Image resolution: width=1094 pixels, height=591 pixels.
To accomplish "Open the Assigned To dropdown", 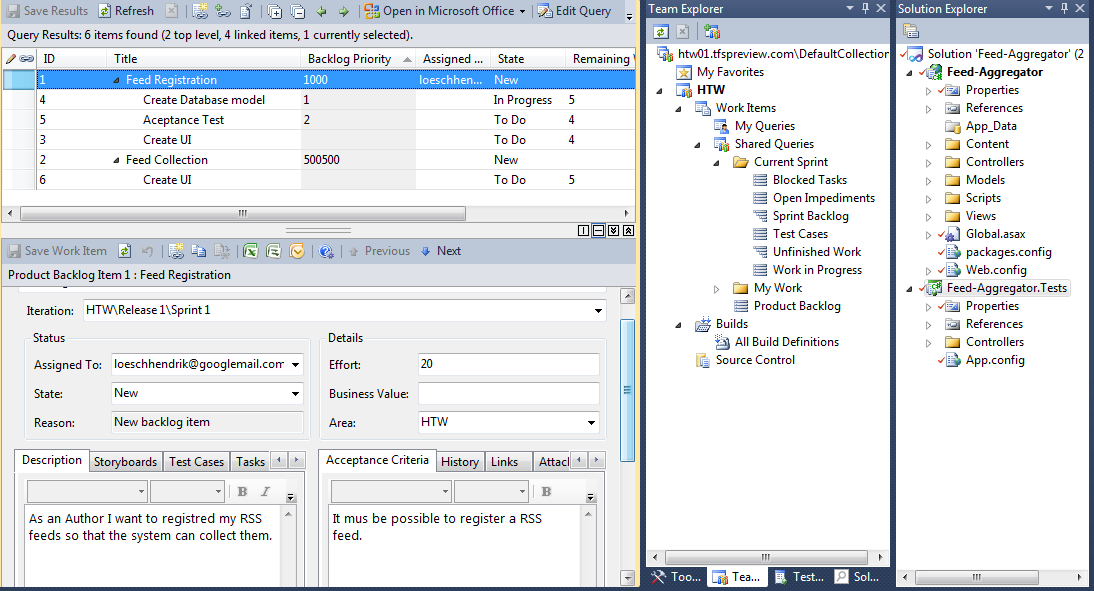I will pos(295,364).
